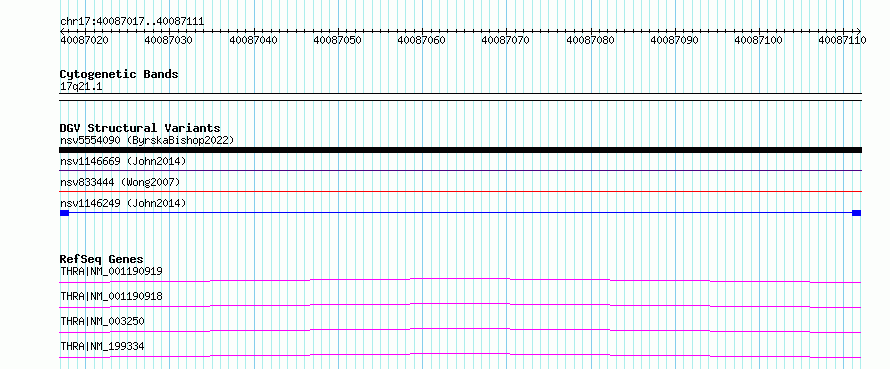The image size is (890, 369).
Task: Open variant nsv1146669 (John2014) label
Action: click(123, 162)
